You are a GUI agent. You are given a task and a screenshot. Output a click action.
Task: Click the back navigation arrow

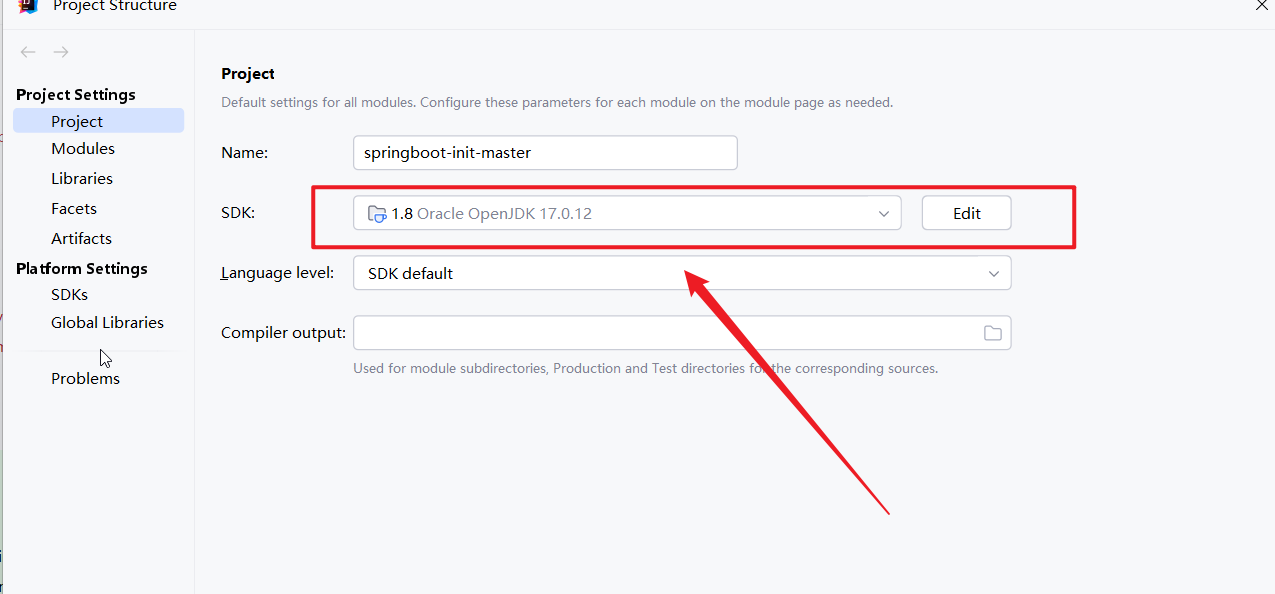coord(28,52)
